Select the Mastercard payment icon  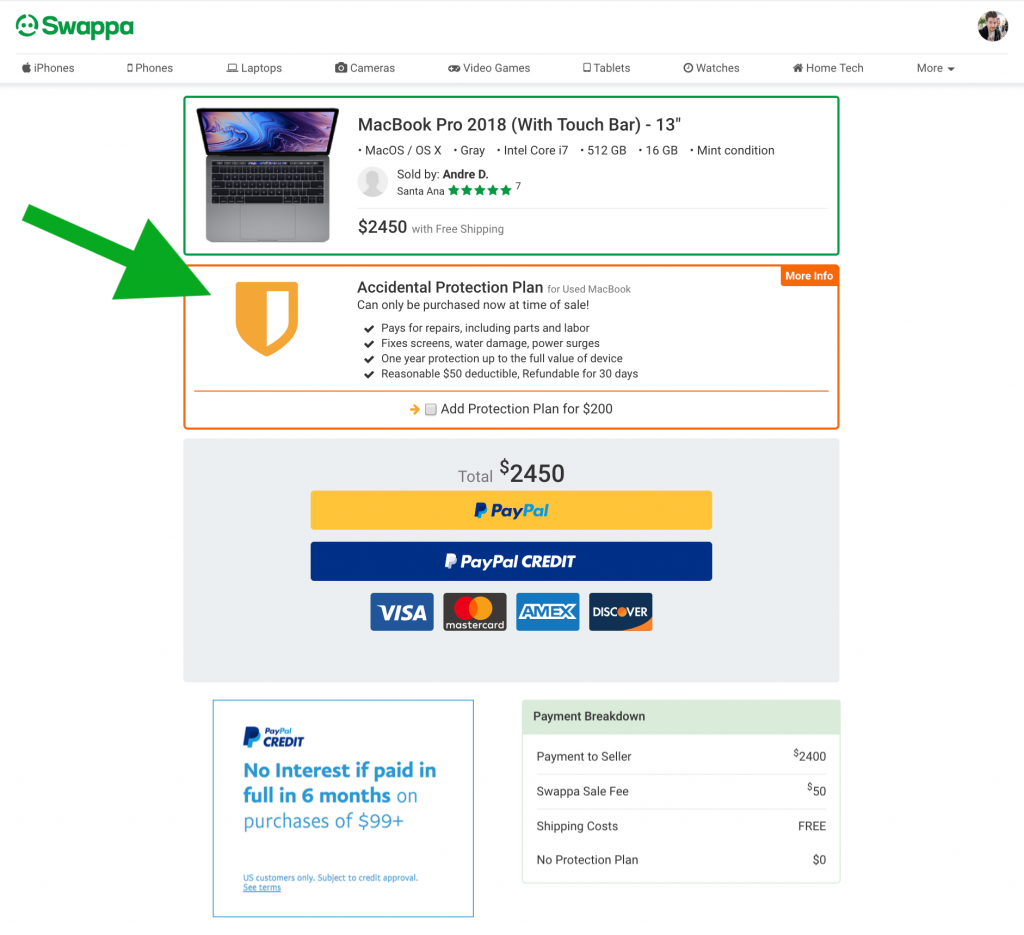coord(475,612)
